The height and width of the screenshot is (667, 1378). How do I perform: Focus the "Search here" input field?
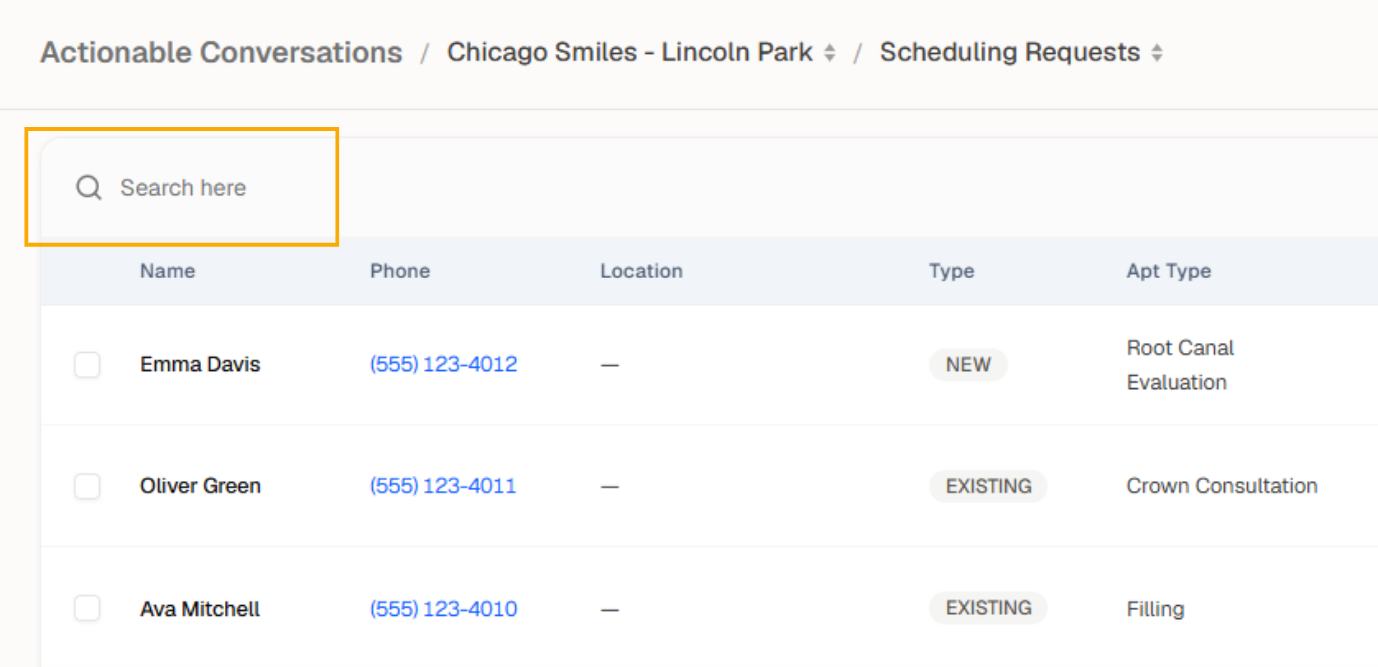(200, 188)
